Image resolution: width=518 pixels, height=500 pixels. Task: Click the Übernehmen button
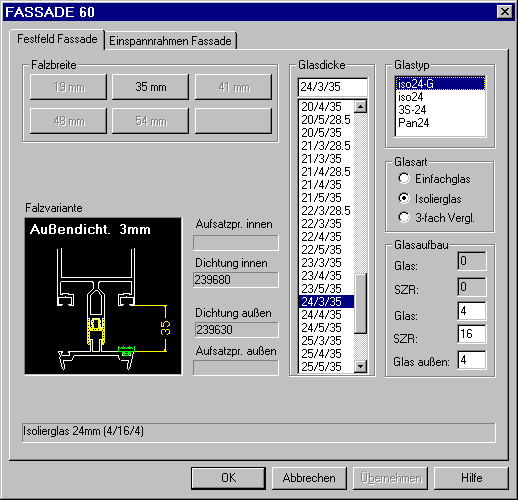click(390, 478)
